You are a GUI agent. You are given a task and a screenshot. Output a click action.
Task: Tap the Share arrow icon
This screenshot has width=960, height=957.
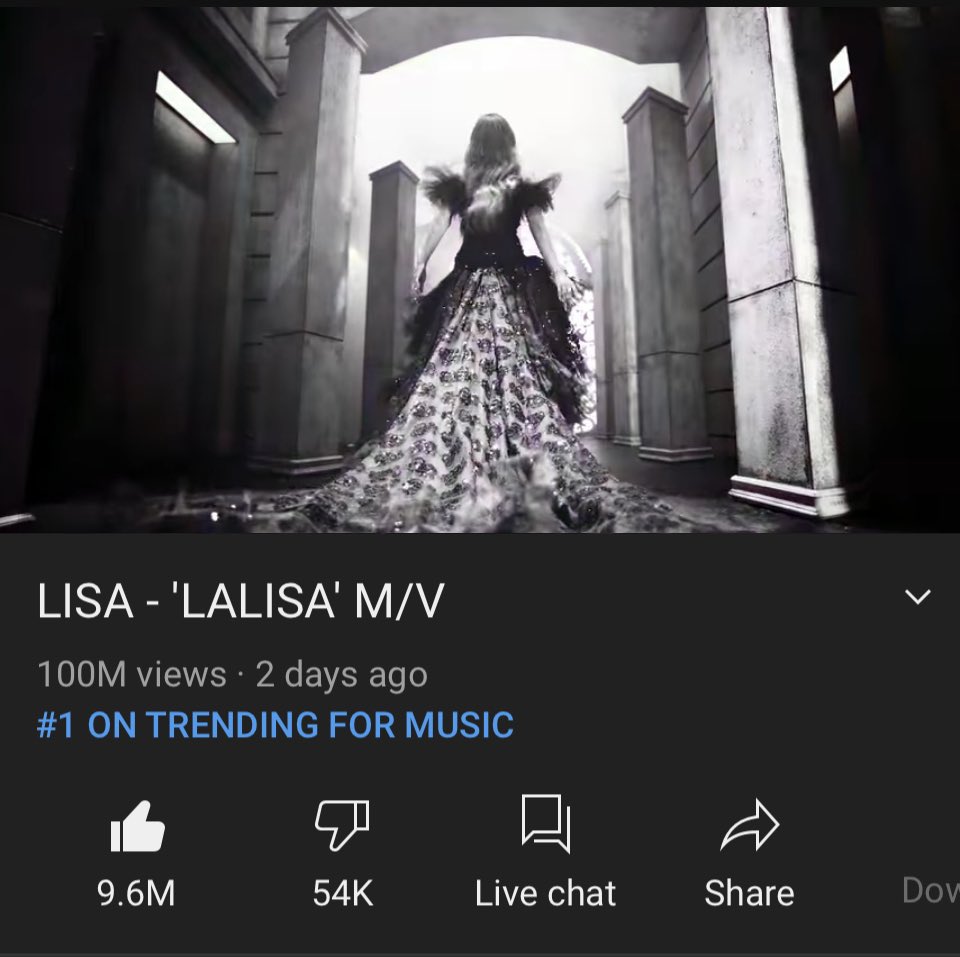749,825
